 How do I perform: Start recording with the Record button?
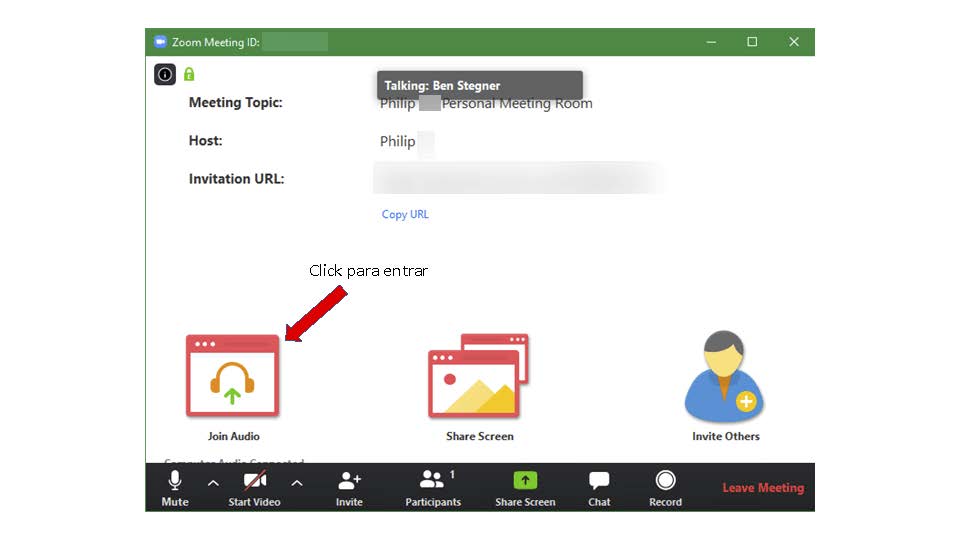coord(666,488)
